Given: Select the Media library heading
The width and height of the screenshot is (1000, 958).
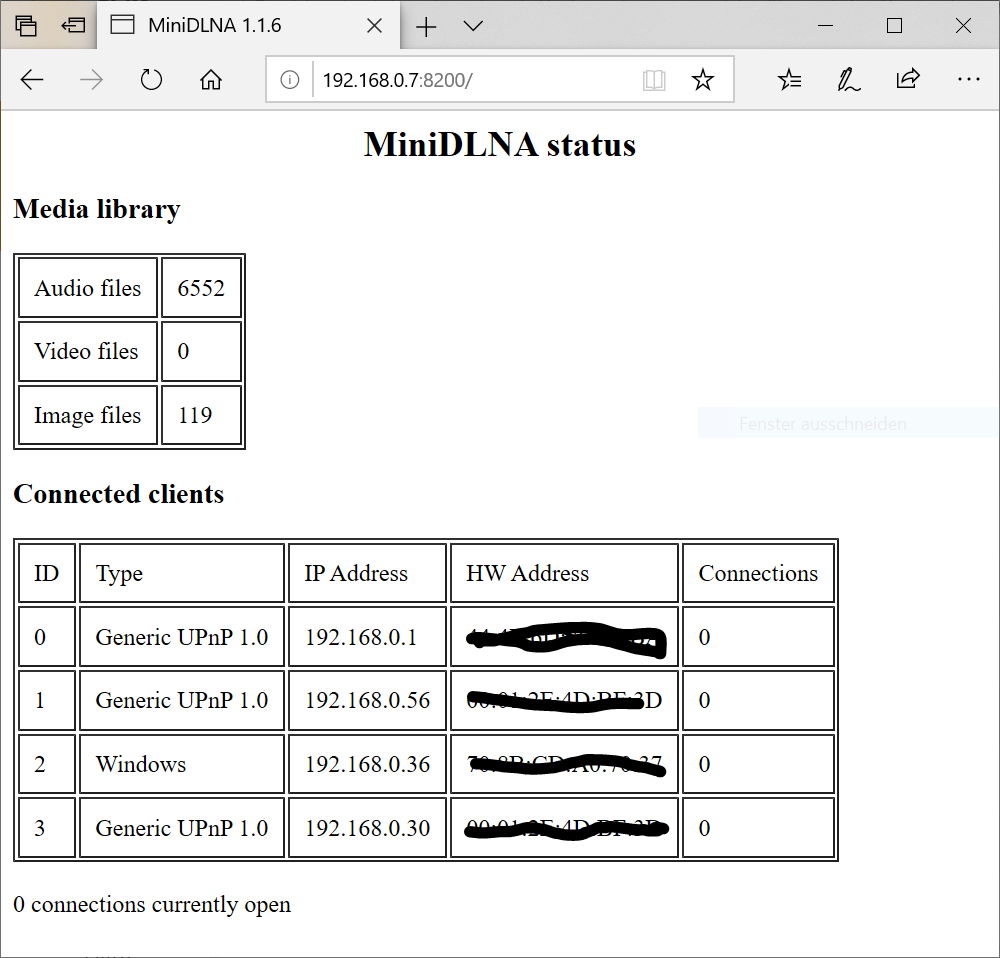Looking at the screenshot, I should point(97,210).
